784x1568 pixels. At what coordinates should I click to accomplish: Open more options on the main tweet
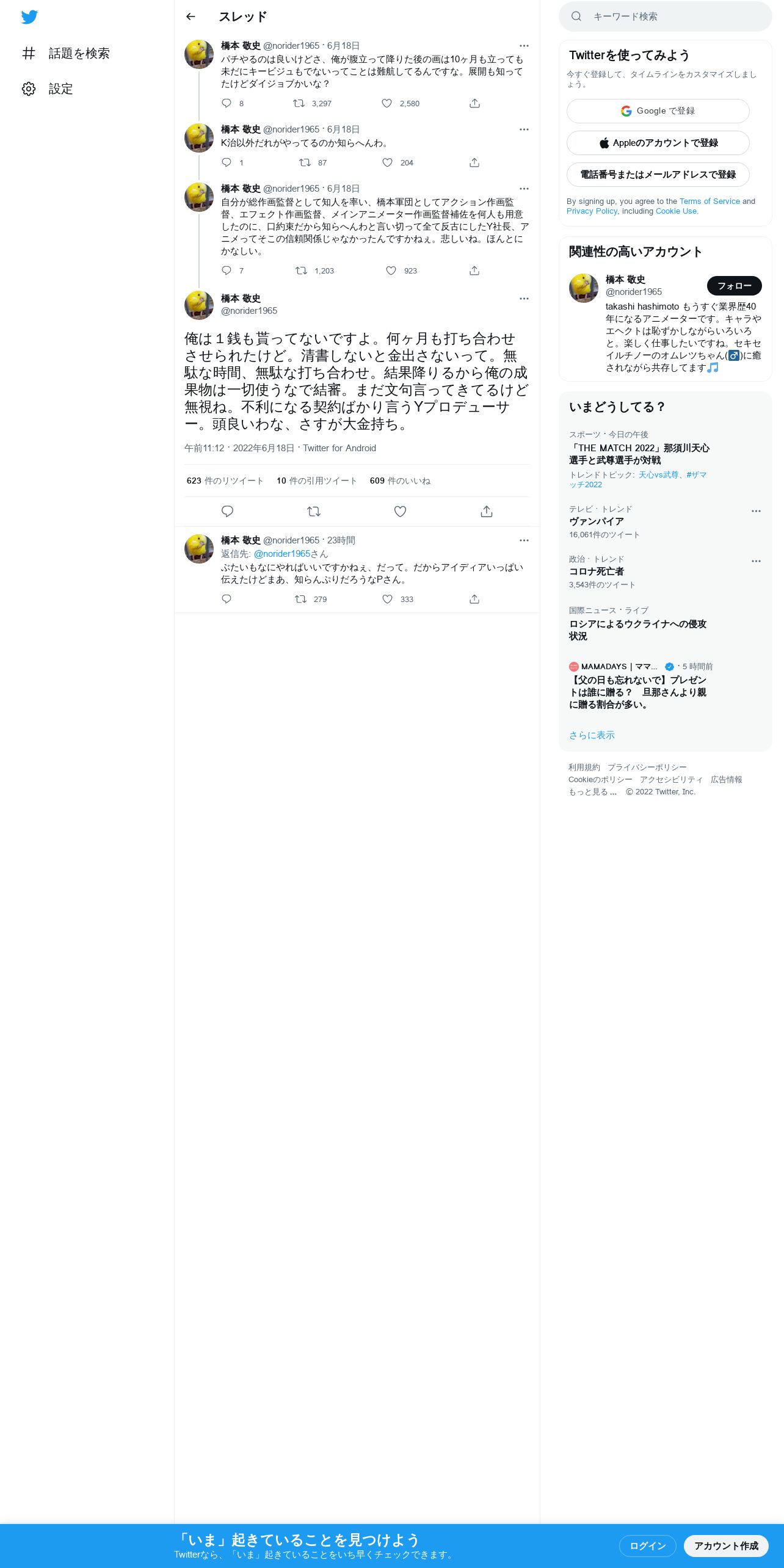524,299
